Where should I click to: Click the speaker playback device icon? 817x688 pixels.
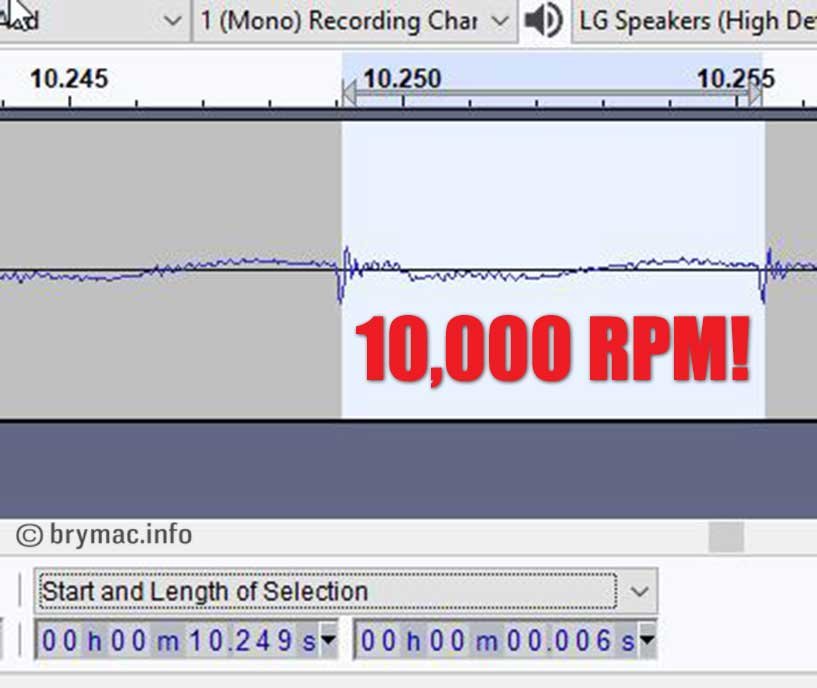(x=544, y=20)
